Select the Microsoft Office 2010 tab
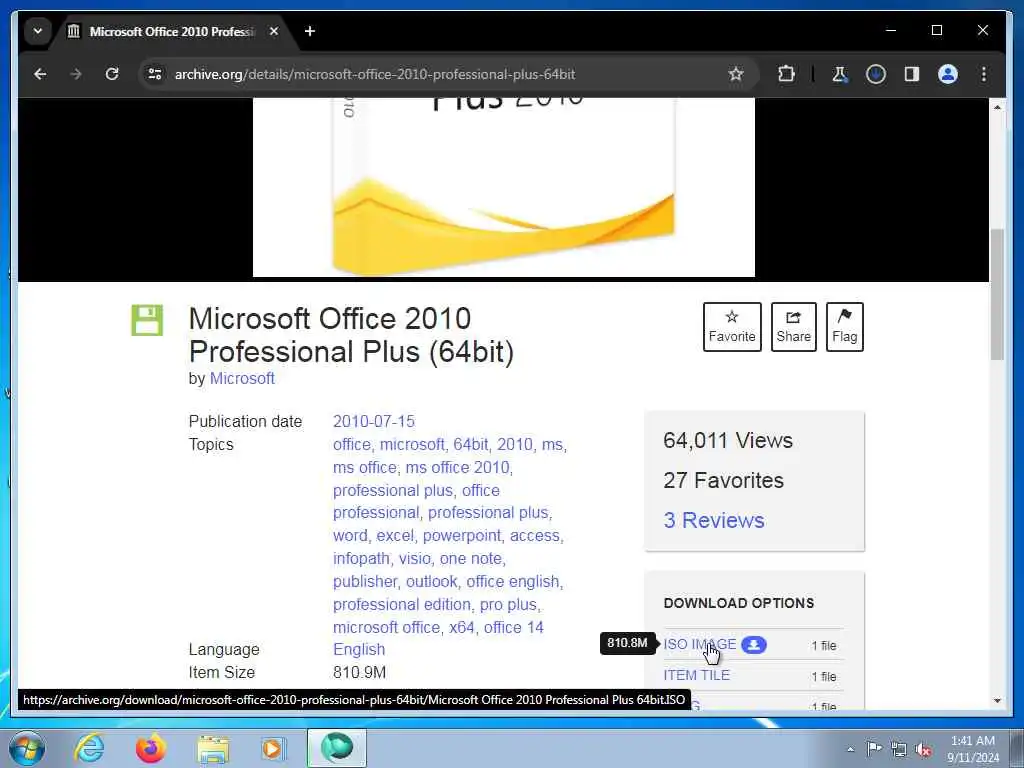 pos(171,31)
